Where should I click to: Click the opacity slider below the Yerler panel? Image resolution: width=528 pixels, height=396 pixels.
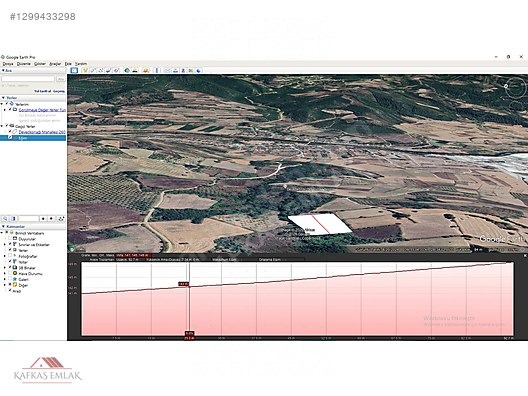29,219
